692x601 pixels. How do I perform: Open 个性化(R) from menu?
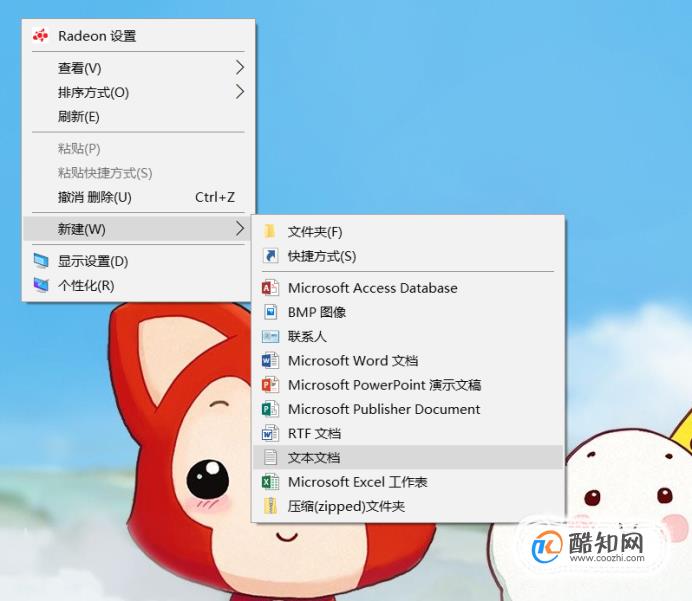coord(138,285)
